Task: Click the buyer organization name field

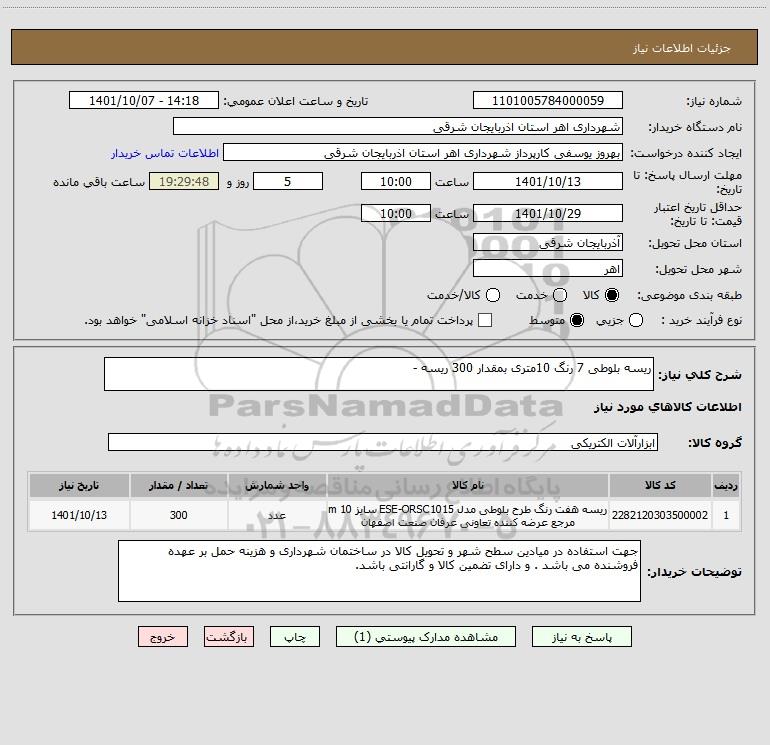Action: pyautogui.click(x=398, y=127)
